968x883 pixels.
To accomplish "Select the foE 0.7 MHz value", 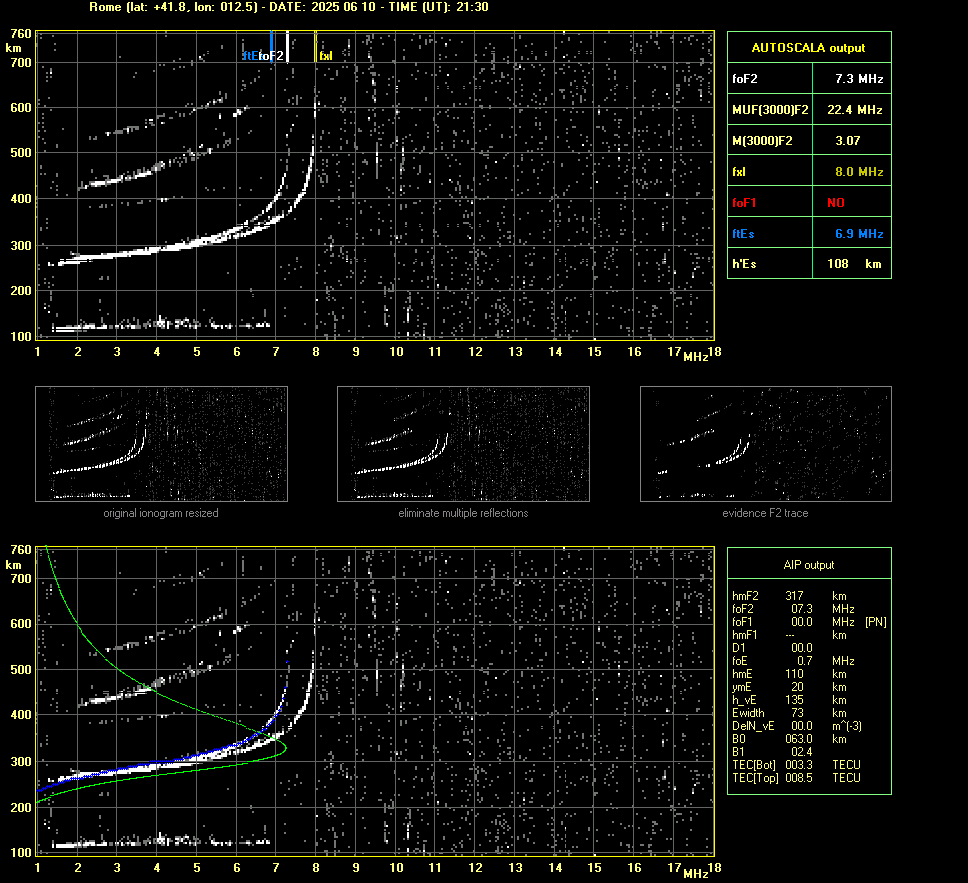I will pyautogui.click(x=825, y=661).
